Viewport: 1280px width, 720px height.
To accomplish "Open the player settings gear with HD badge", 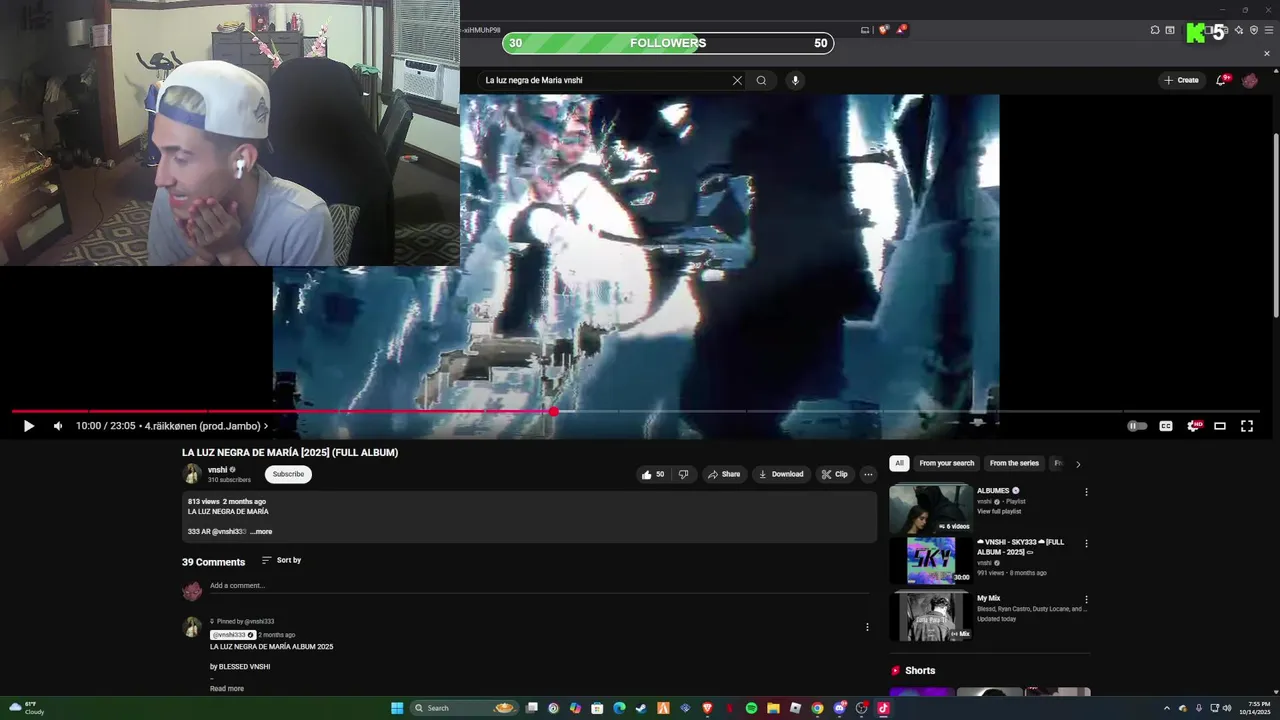I will click(x=1193, y=426).
